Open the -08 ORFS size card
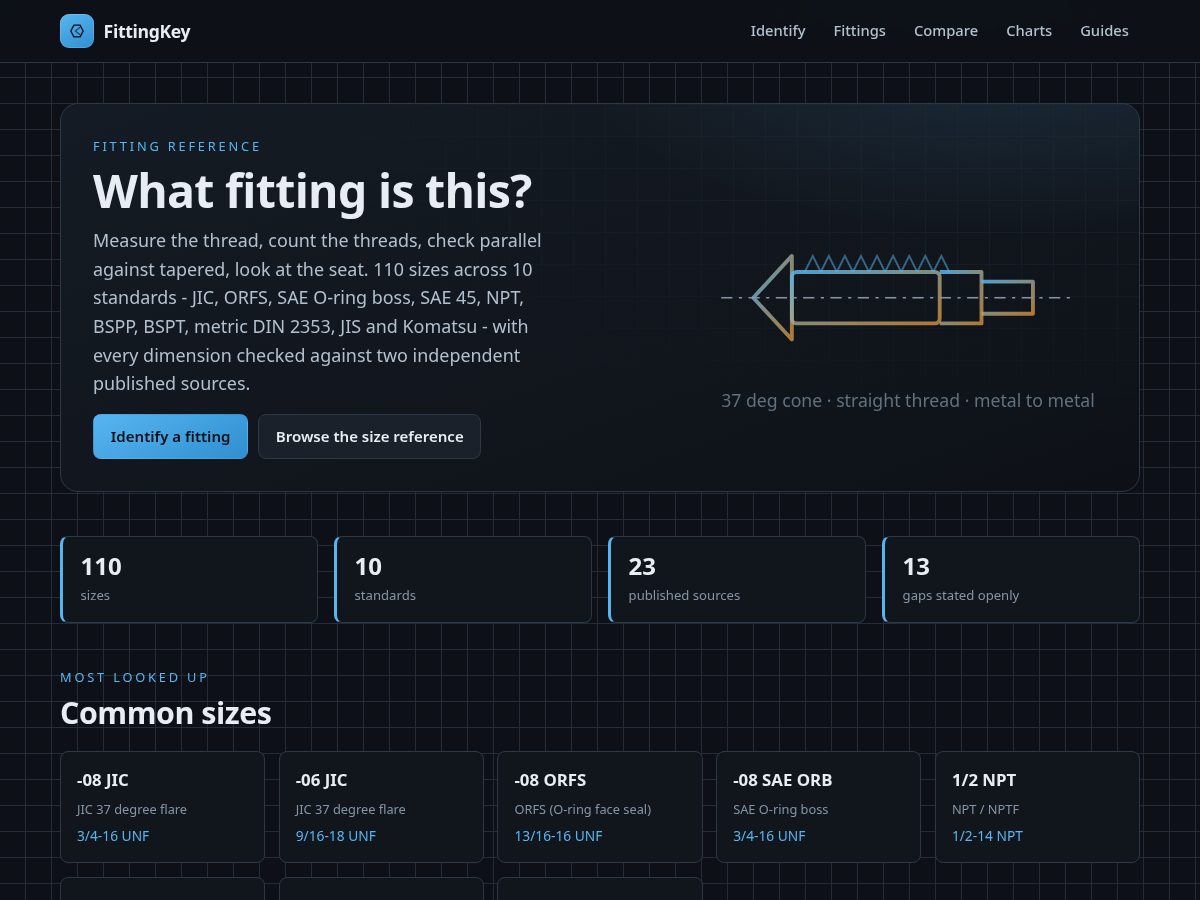Screen dimensions: 1200x900 click(600, 807)
